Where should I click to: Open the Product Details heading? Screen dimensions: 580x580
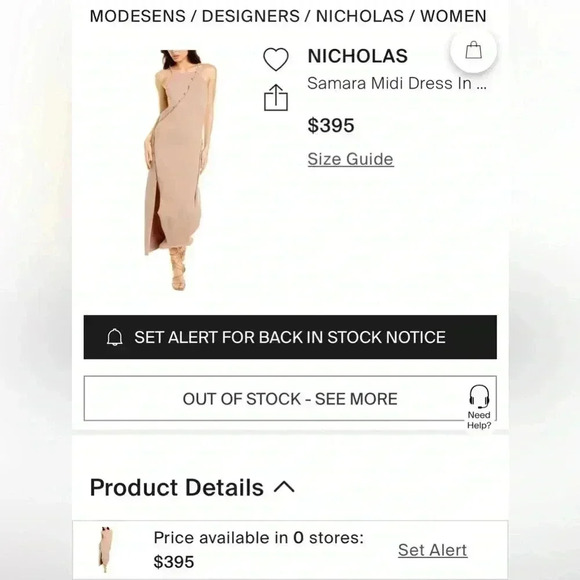tap(177, 487)
